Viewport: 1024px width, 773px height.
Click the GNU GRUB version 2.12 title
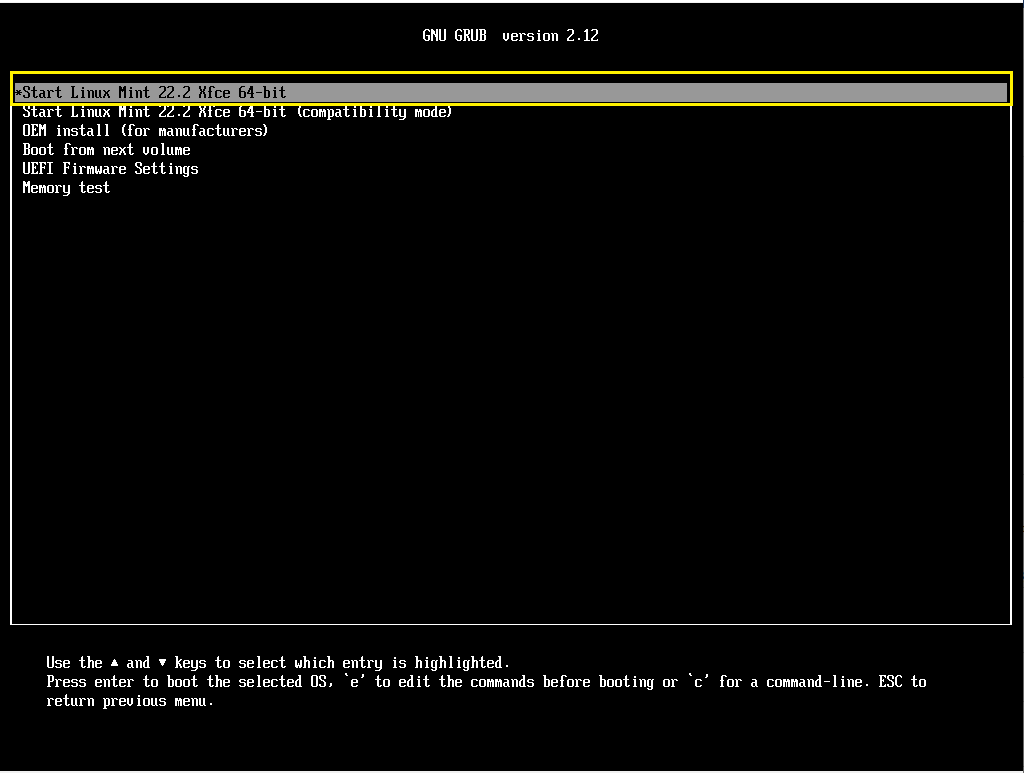(x=510, y=35)
